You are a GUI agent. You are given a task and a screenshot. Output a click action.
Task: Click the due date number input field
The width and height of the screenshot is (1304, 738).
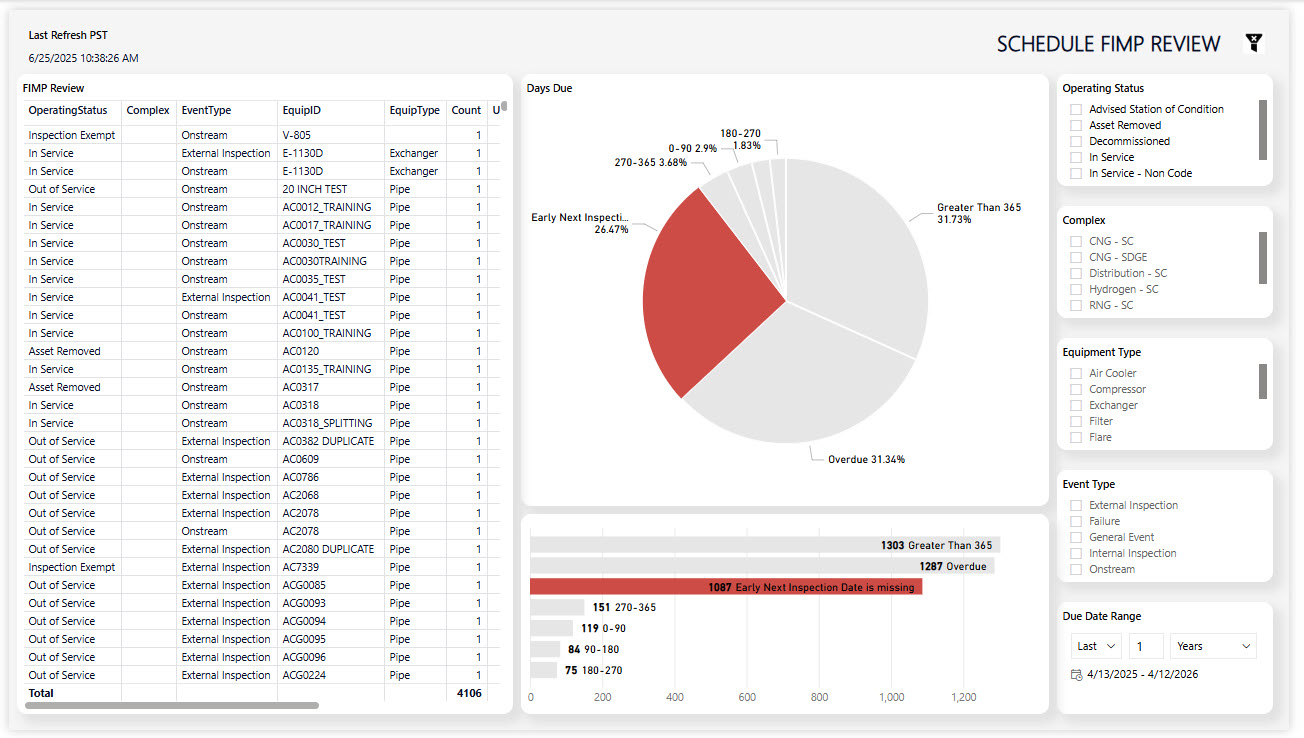[x=1146, y=646]
